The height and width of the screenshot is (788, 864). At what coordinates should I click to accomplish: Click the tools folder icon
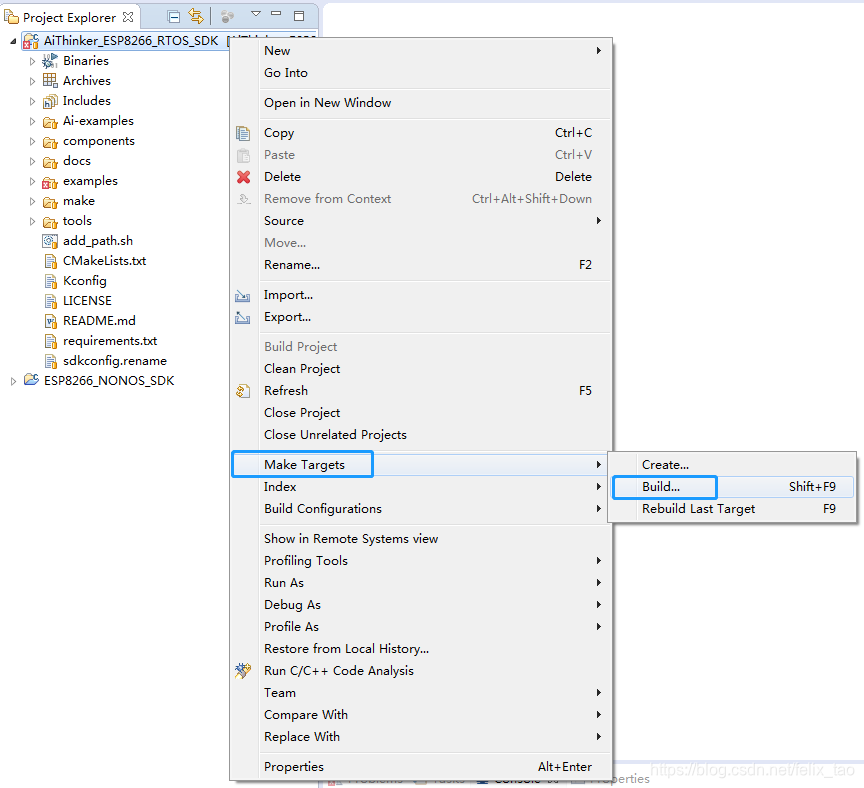click(x=50, y=222)
